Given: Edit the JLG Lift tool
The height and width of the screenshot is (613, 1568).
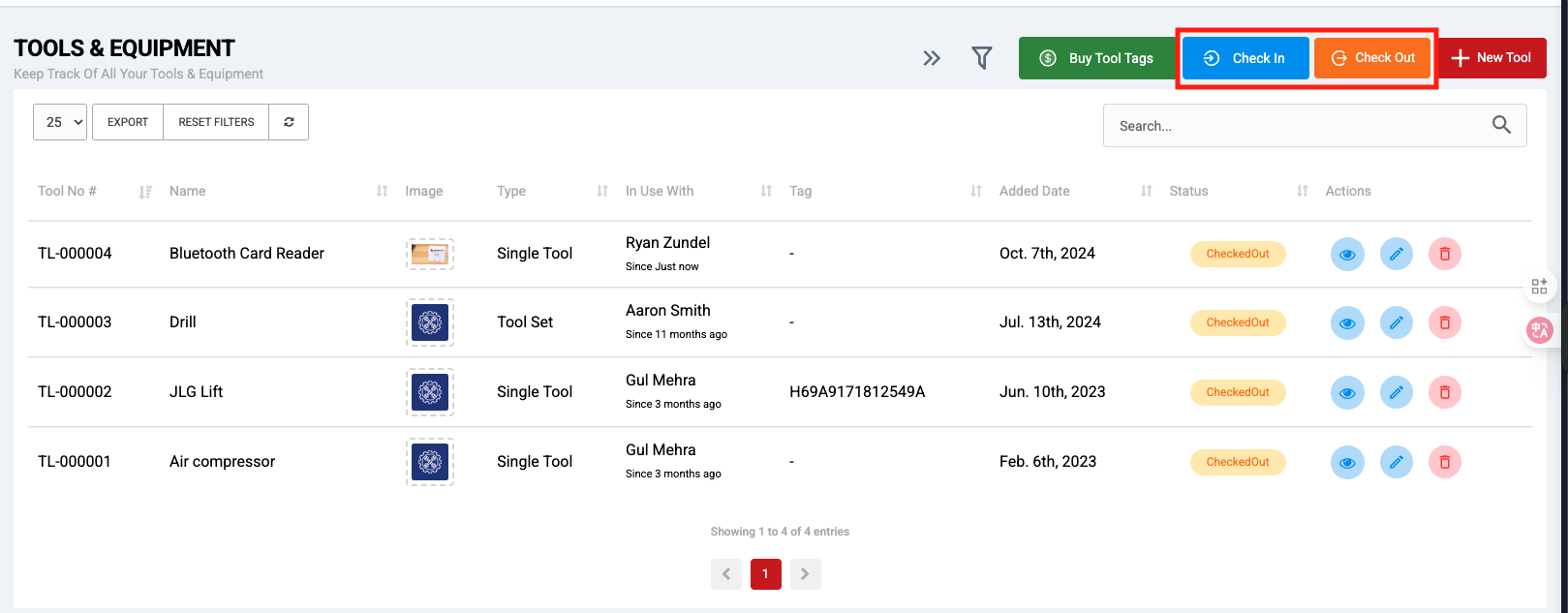Looking at the screenshot, I should coord(1396,392).
